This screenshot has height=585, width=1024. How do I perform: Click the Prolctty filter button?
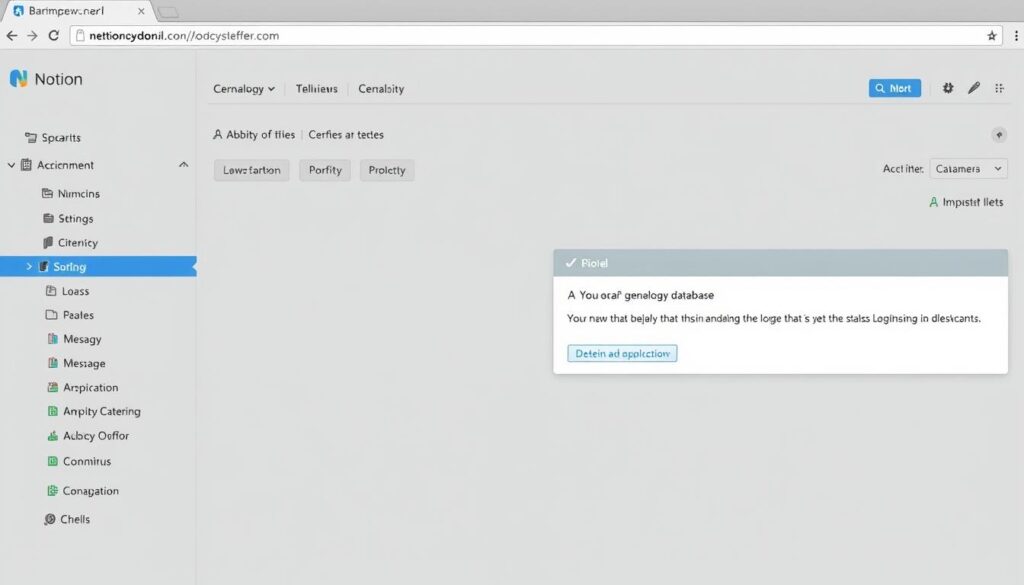point(387,170)
